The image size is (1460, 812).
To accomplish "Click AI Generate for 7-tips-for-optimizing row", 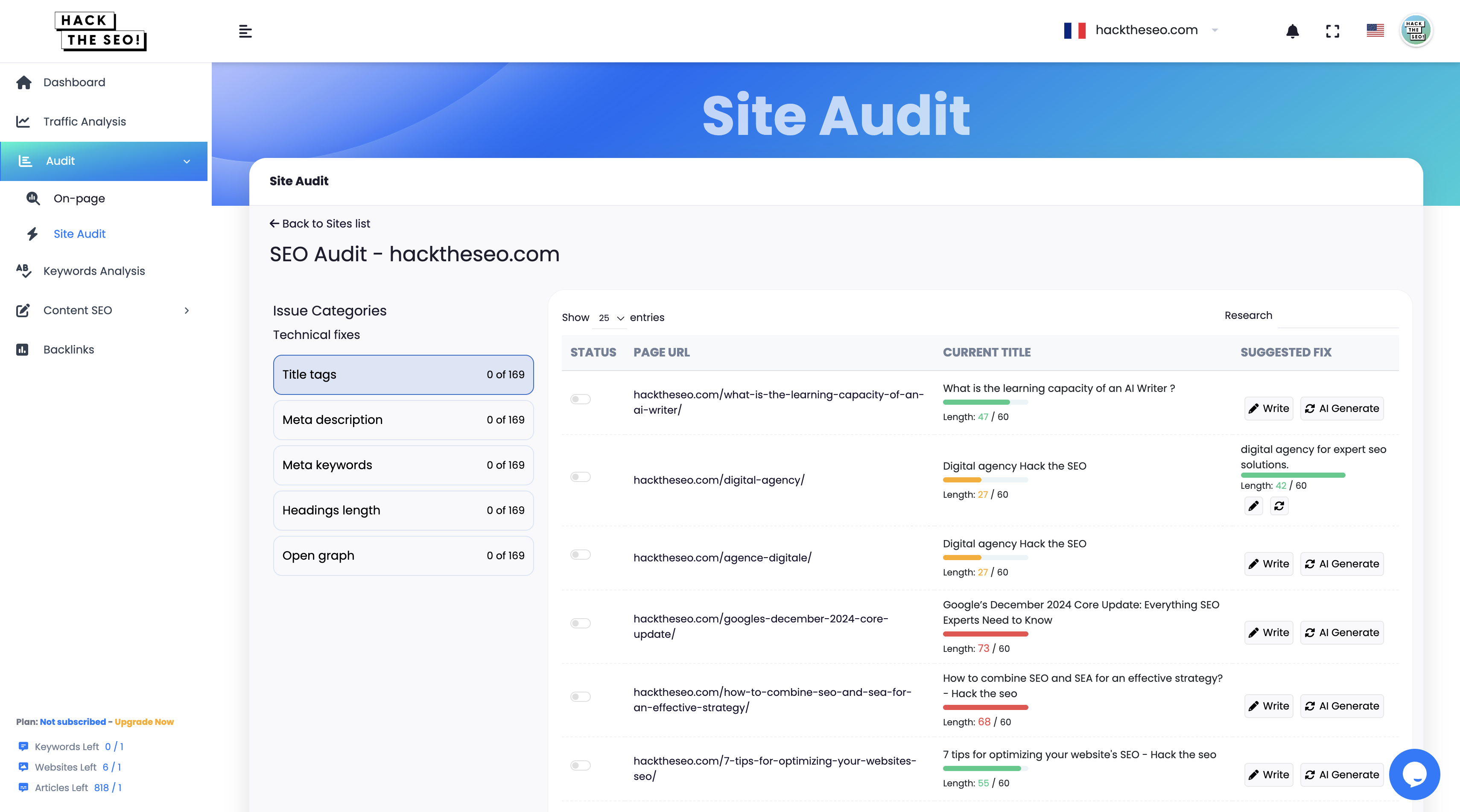I will click(1342, 774).
